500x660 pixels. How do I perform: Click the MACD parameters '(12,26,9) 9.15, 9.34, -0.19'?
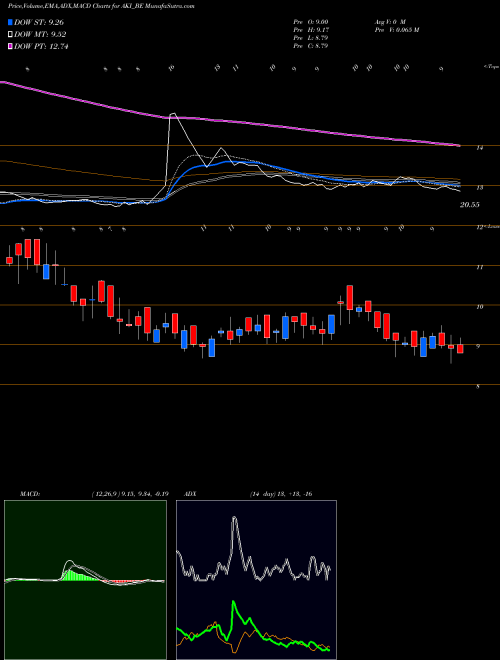coord(130,494)
